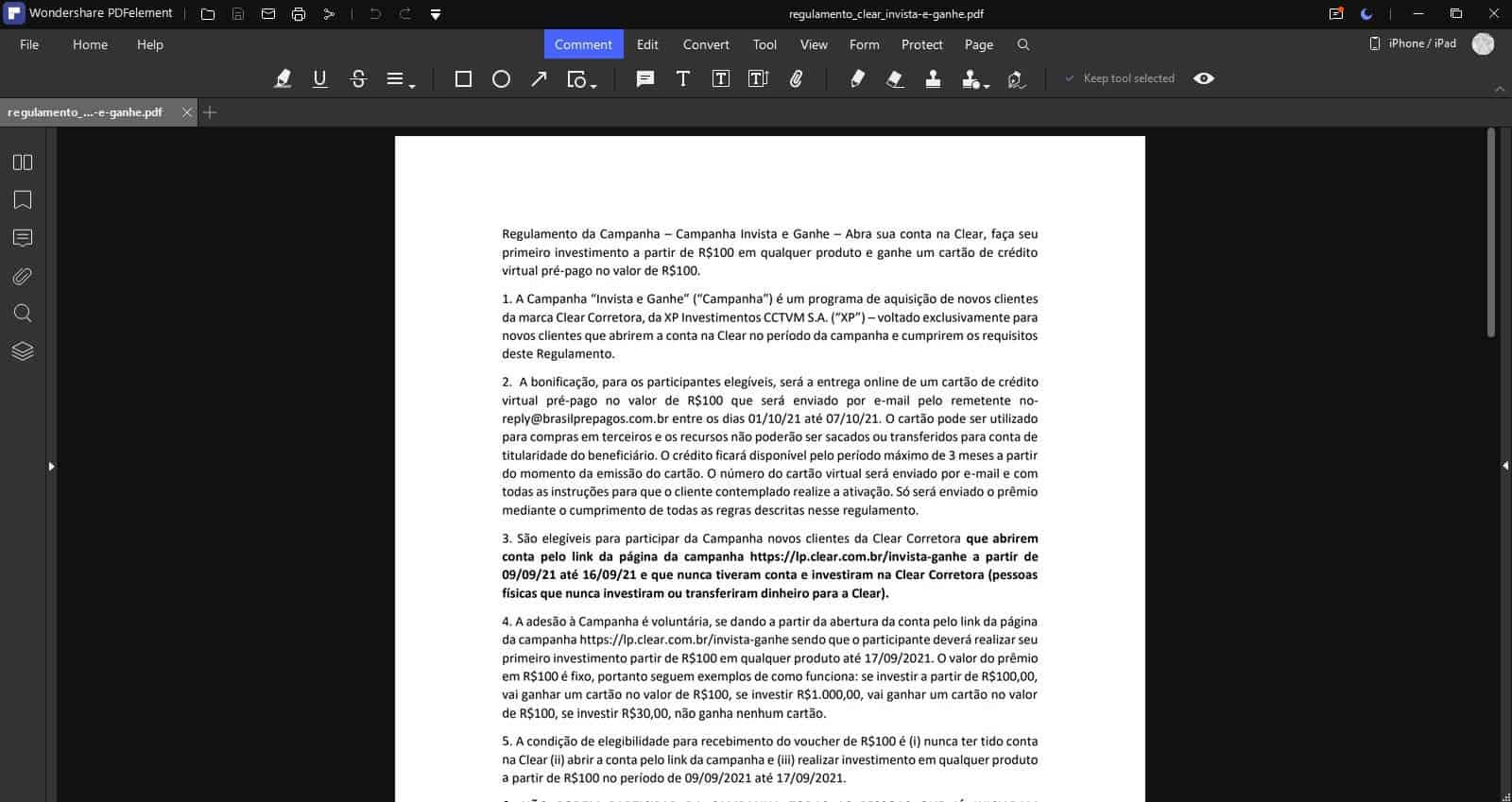Viewport: 1512px width, 802px height.
Task: Select the Text Box tool
Action: [x=720, y=78]
